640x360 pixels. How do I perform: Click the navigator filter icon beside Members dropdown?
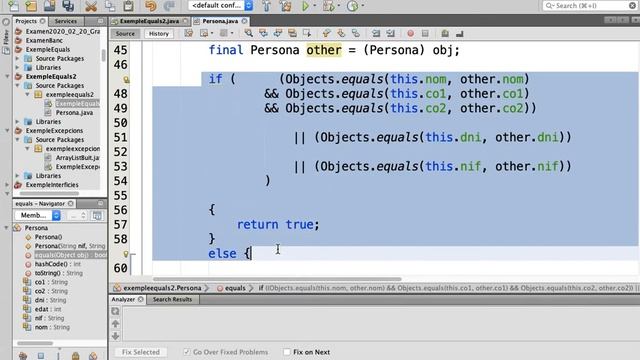pyautogui.click(x=97, y=216)
